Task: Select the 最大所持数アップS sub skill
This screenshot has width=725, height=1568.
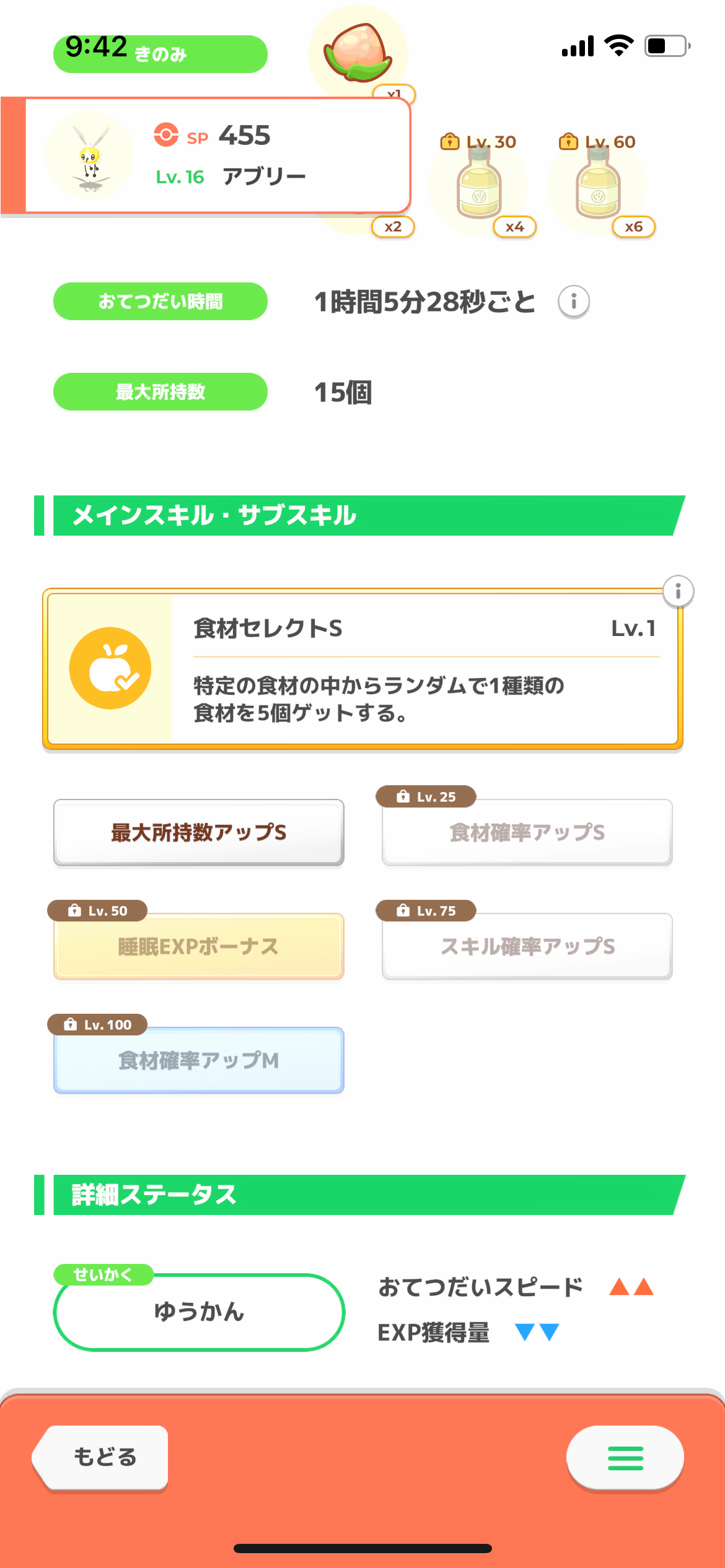Action: coord(198,832)
